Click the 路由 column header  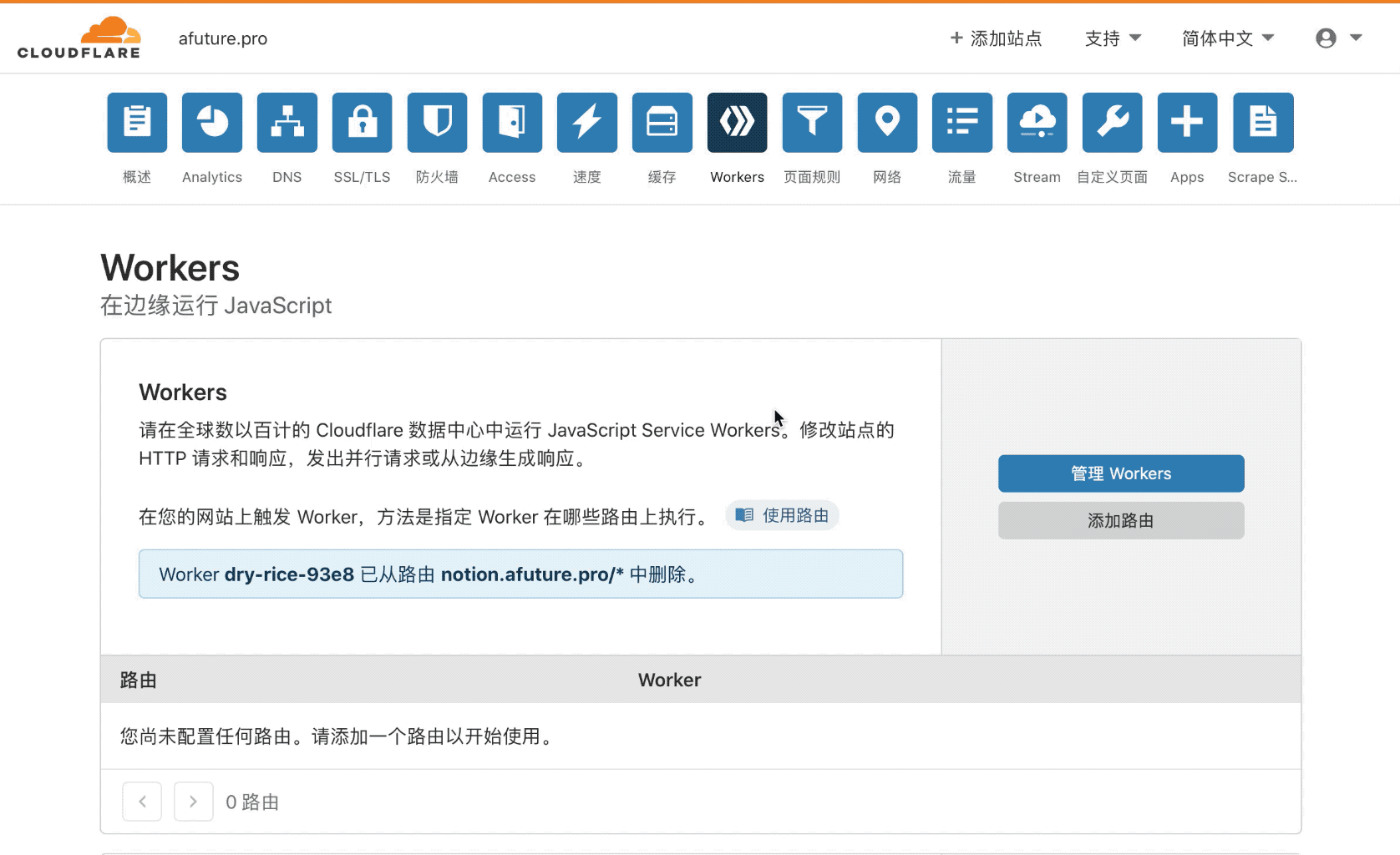[x=139, y=680]
